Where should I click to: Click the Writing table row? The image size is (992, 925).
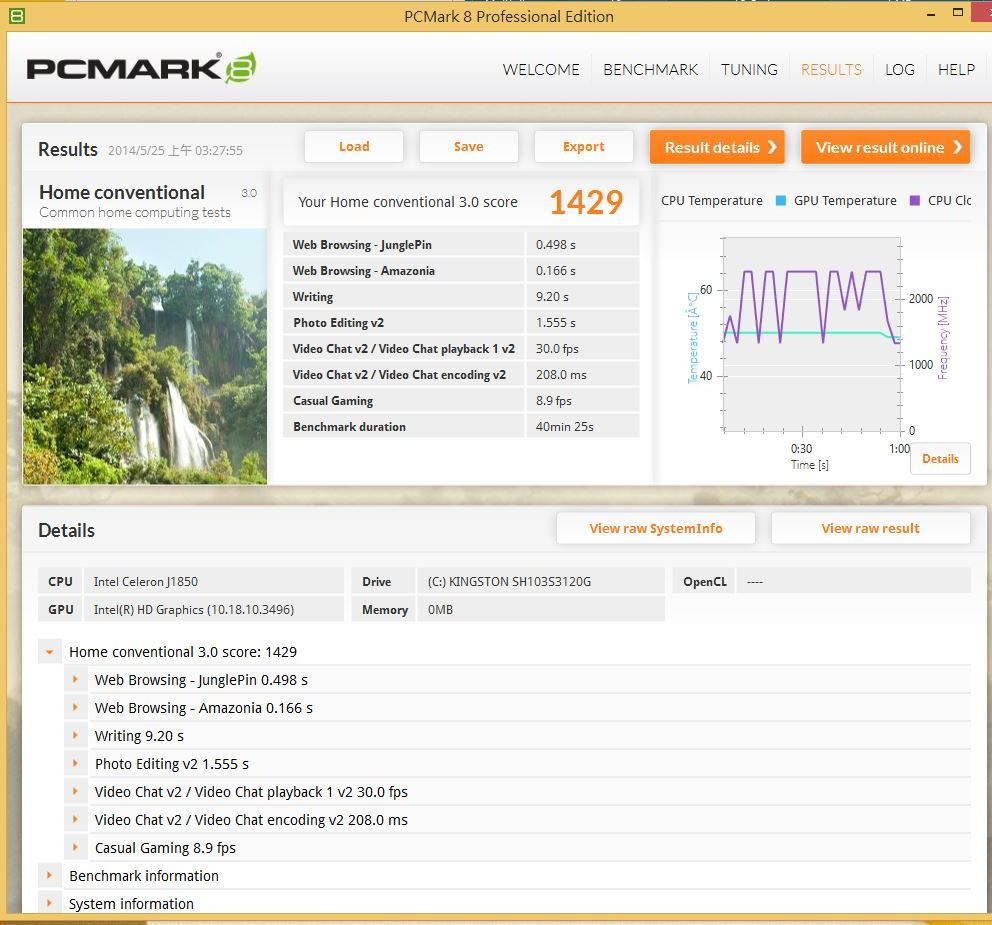pyautogui.click(x=461, y=296)
